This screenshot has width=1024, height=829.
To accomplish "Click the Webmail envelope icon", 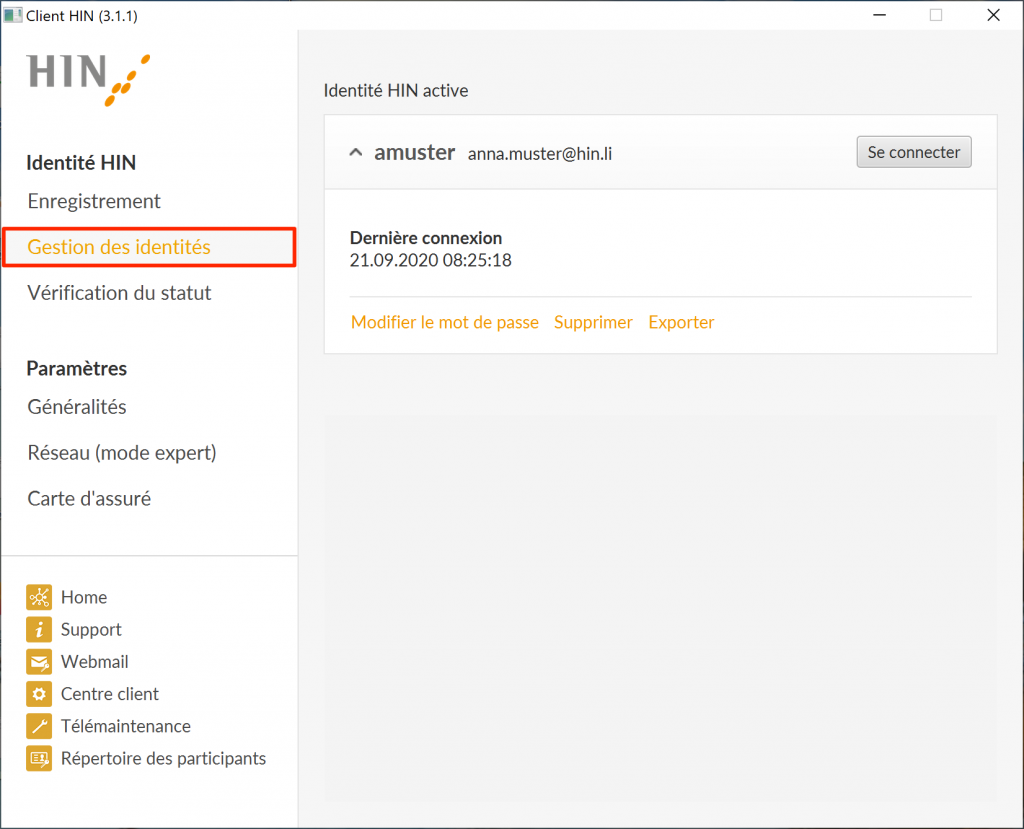I will pyautogui.click(x=39, y=662).
